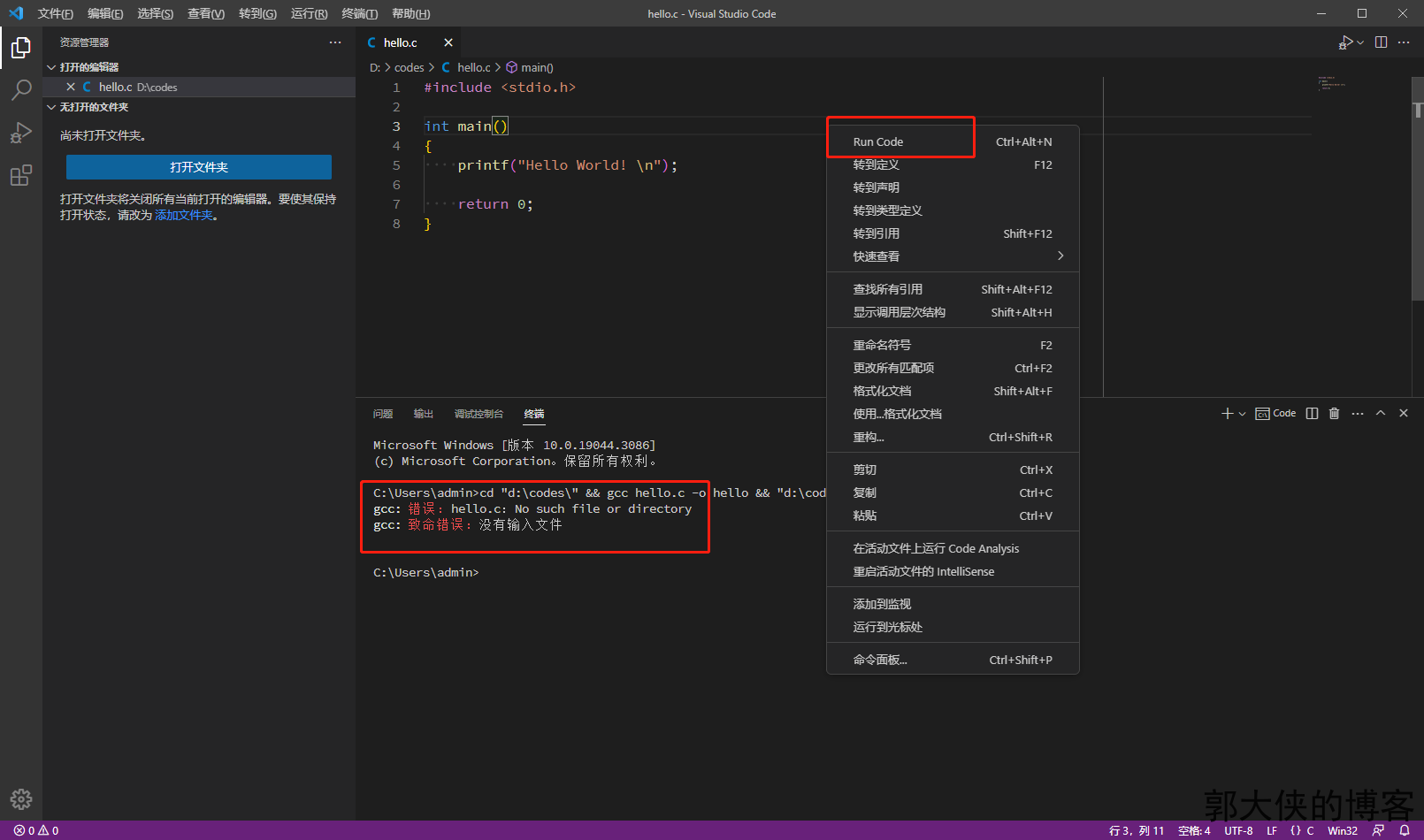Open the 运行(R) menu
This screenshot has width=1424, height=840.
coord(309,13)
